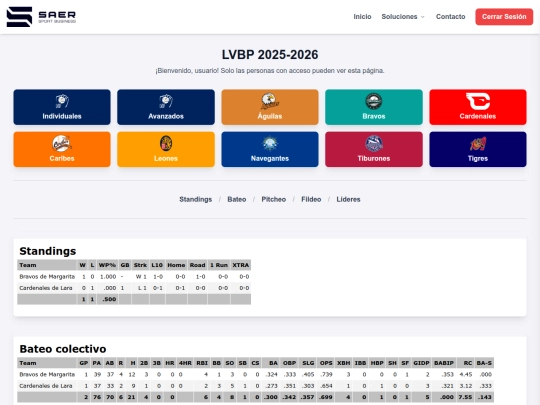The width and height of the screenshot is (540, 405).
Task: Click Bravos de Margarita in Standings table
Action: 47,277
